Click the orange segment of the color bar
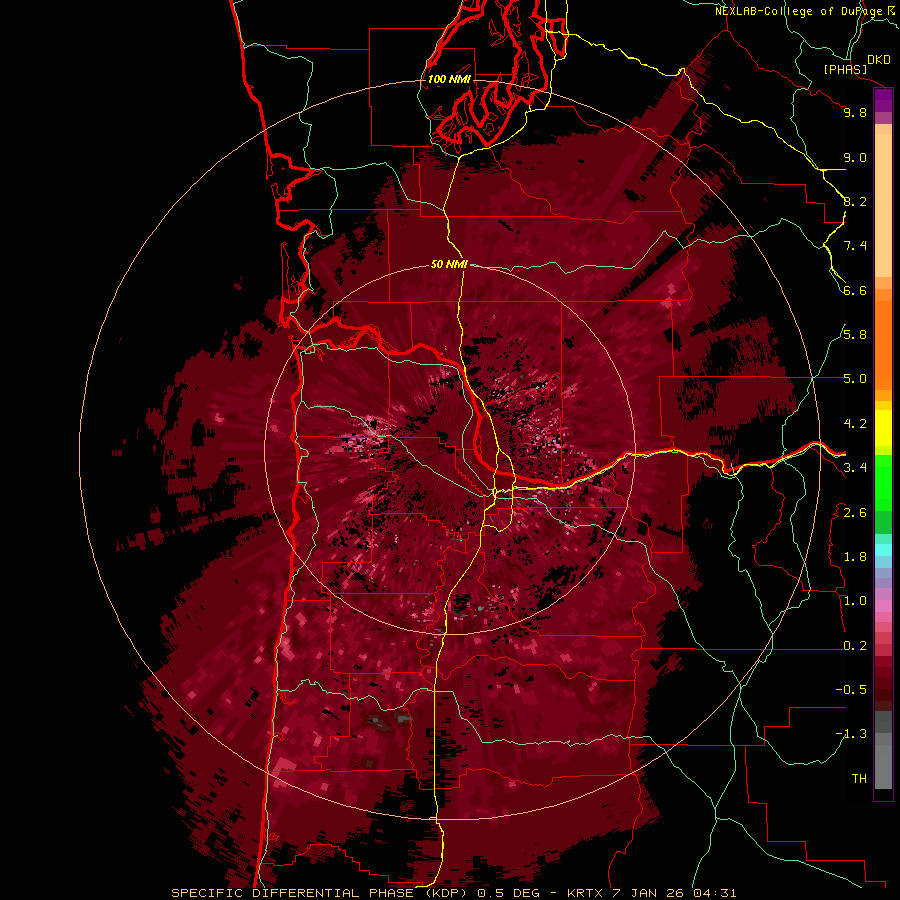The width and height of the screenshot is (900, 900). tap(883, 345)
